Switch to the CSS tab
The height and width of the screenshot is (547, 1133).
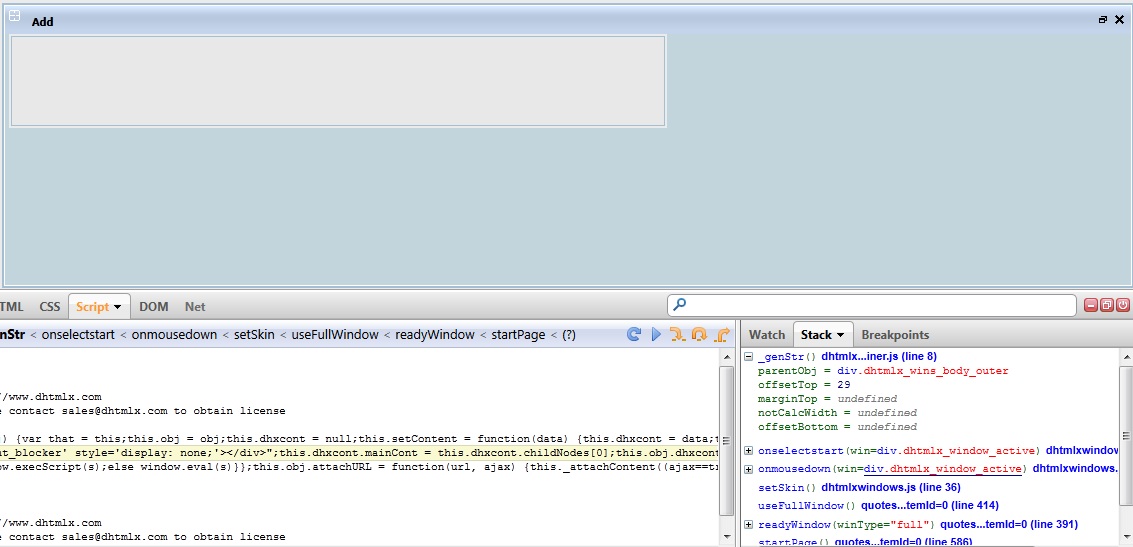pyautogui.click(x=50, y=306)
